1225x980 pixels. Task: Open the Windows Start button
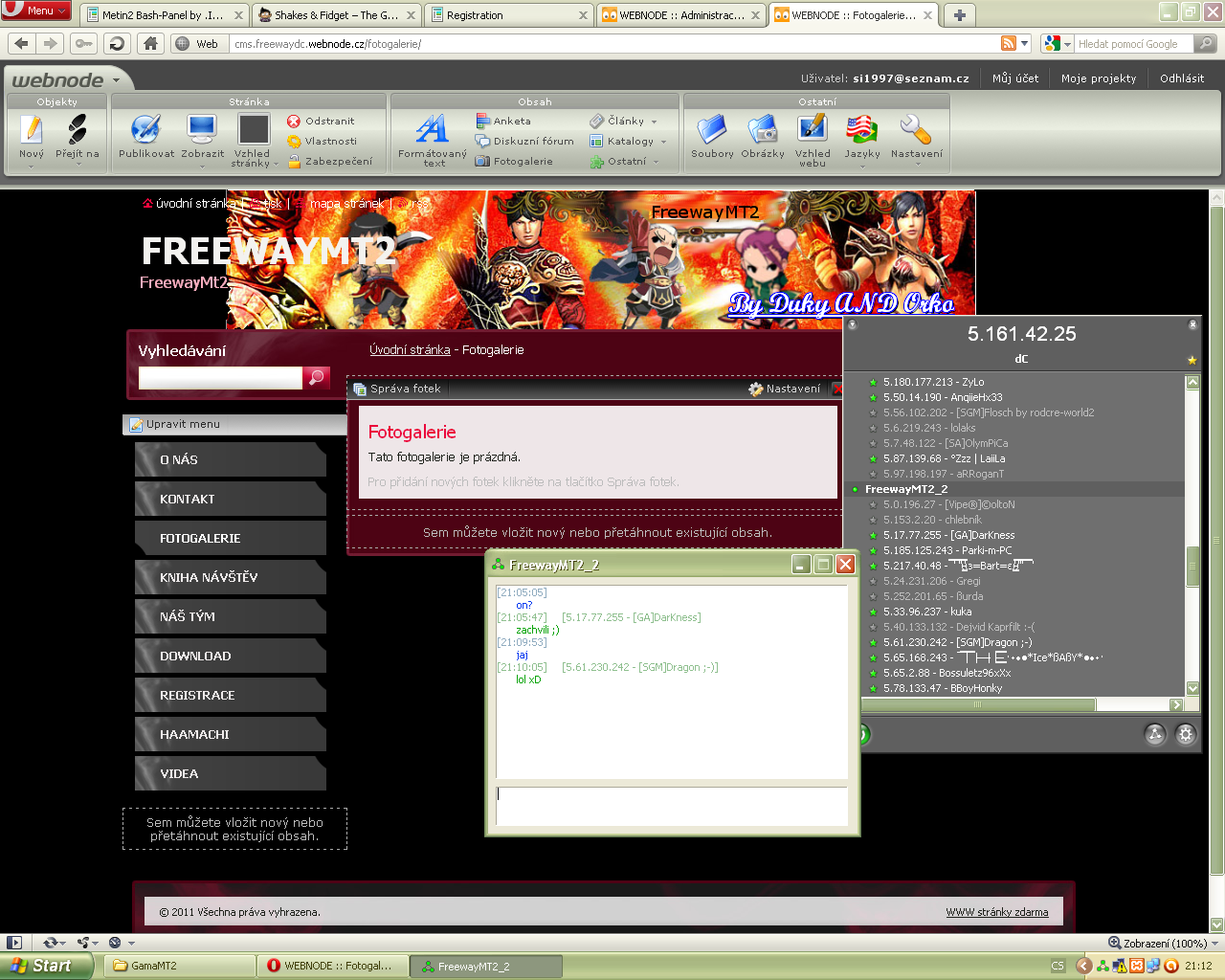(46, 966)
